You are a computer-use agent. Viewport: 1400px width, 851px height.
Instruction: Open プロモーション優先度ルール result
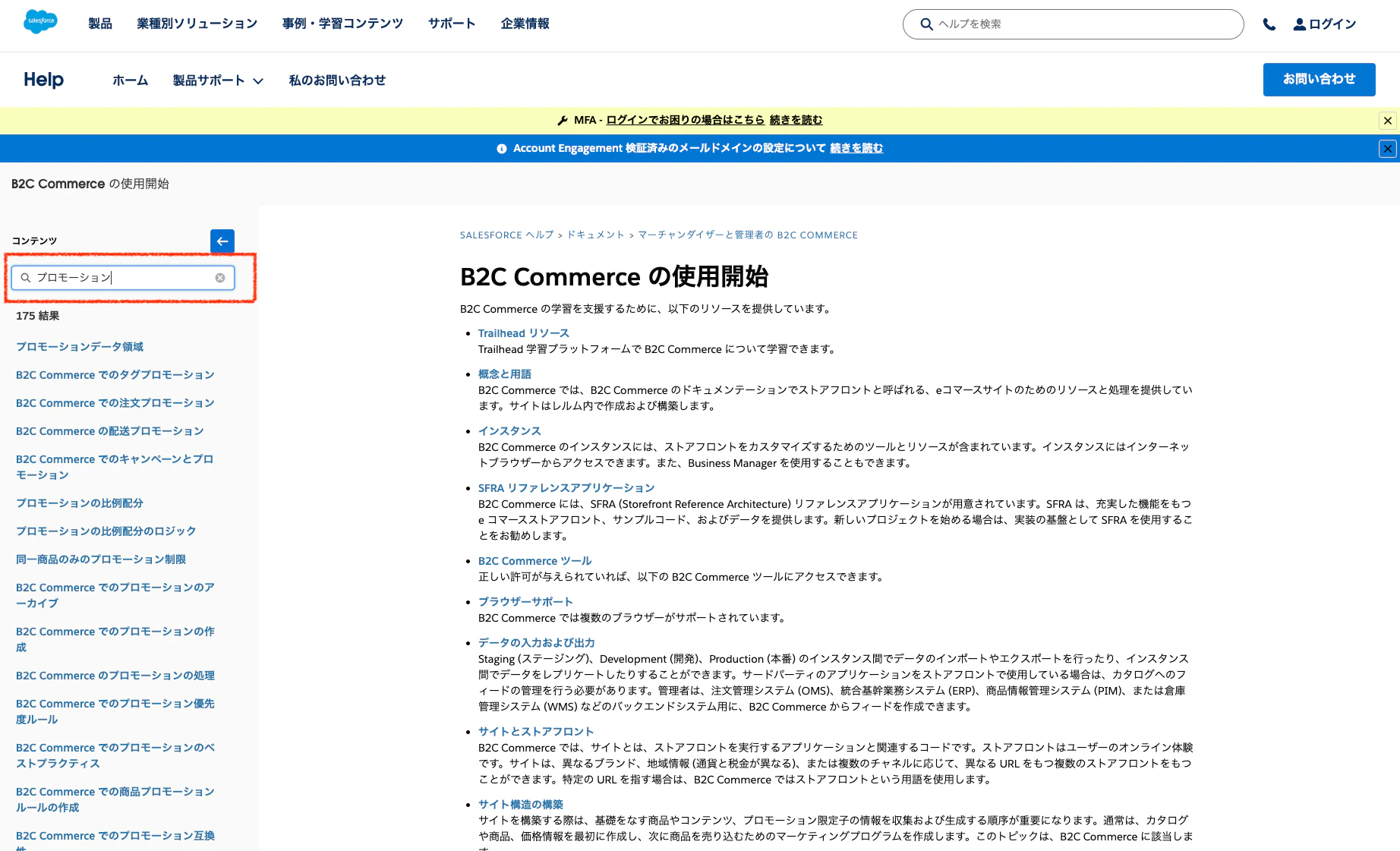pyautogui.click(x=115, y=711)
